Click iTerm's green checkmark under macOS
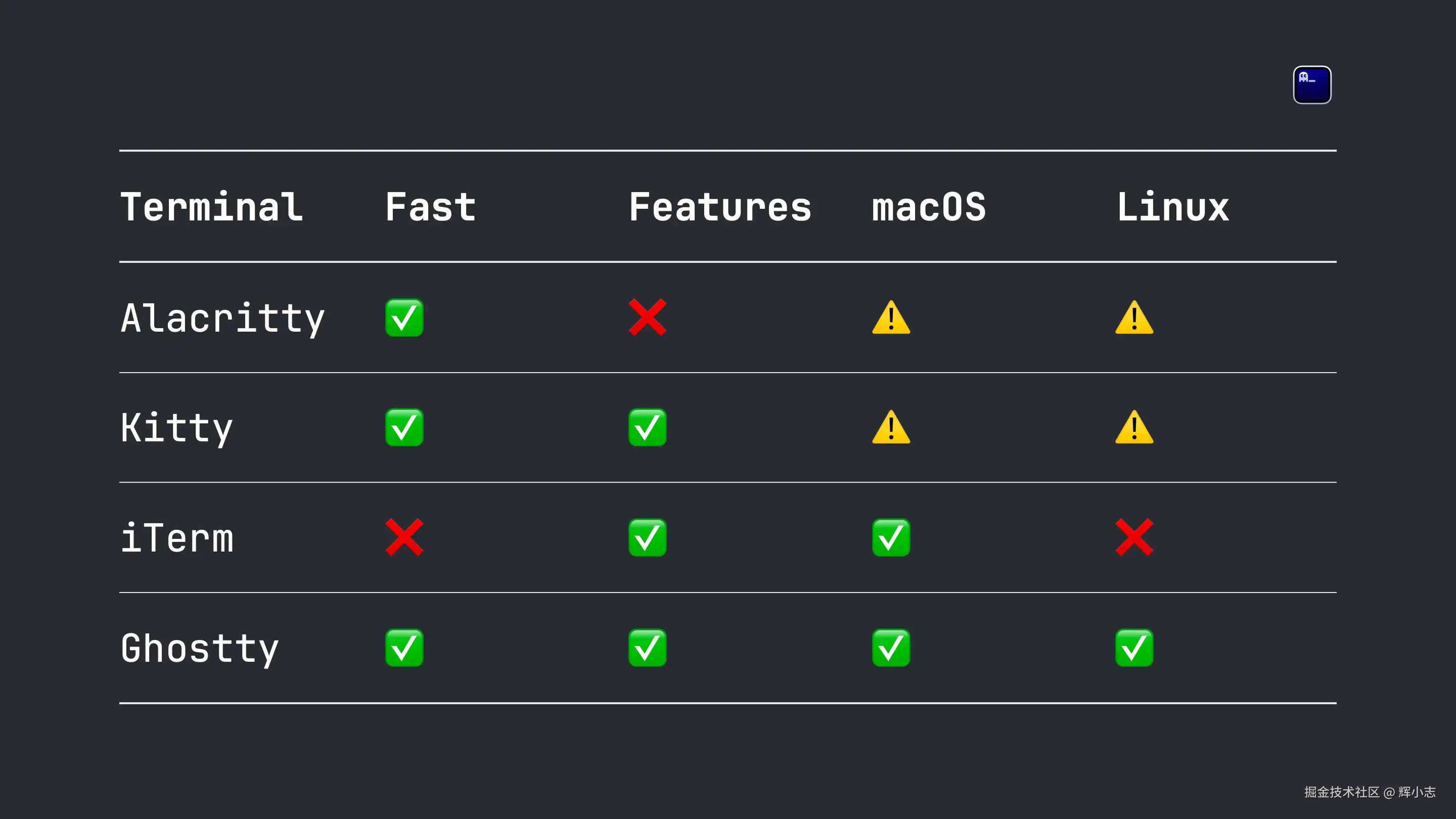The image size is (1456, 819). point(891,537)
